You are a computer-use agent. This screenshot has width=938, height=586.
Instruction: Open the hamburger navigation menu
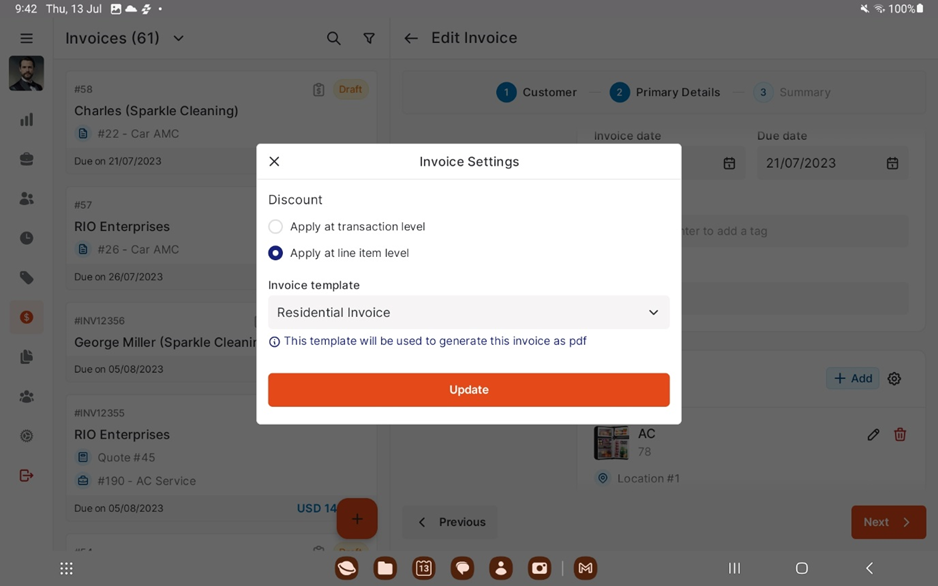point(26,38)
